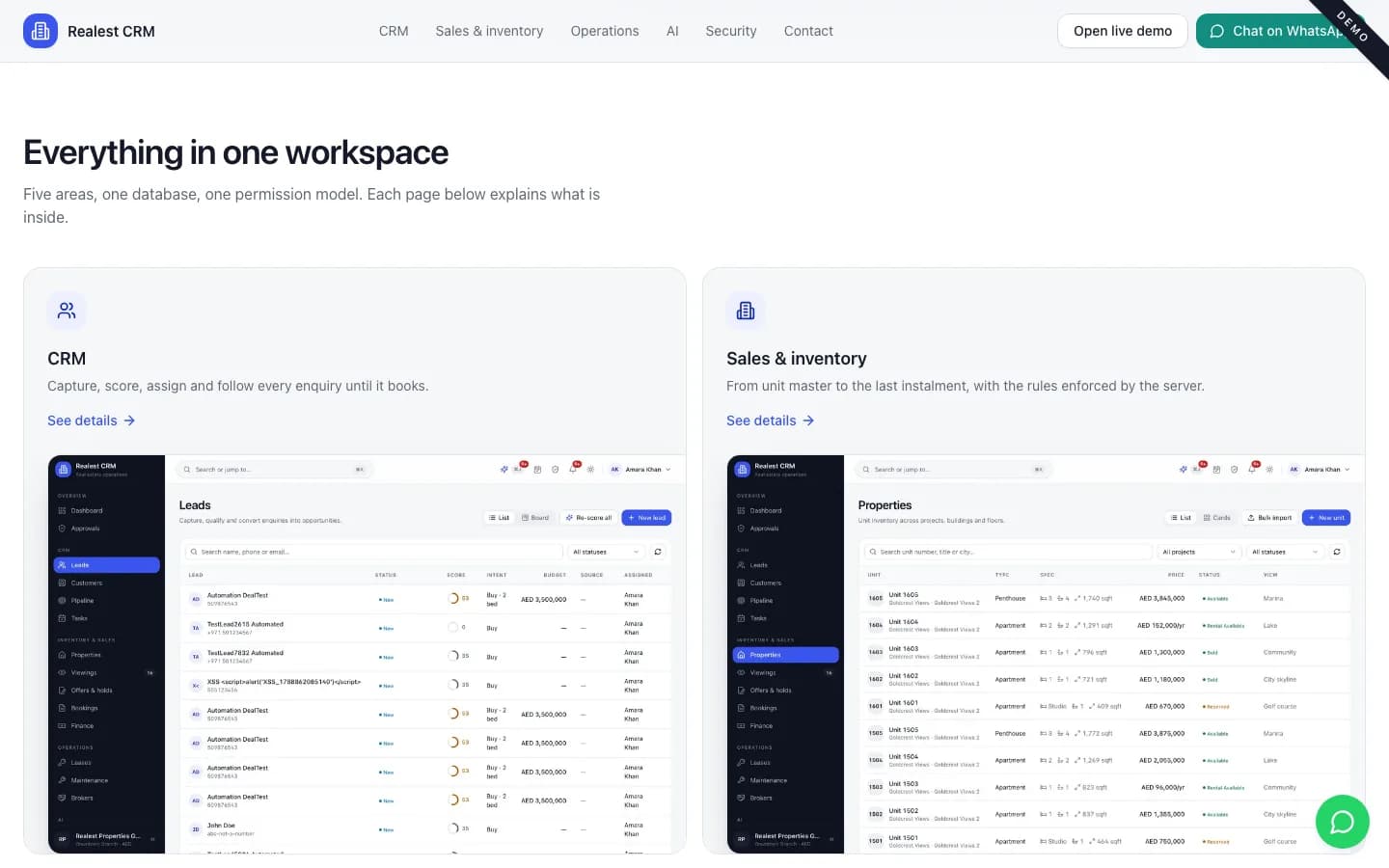Click the building icon on Sales & inventory card

[x=746, y=311]
